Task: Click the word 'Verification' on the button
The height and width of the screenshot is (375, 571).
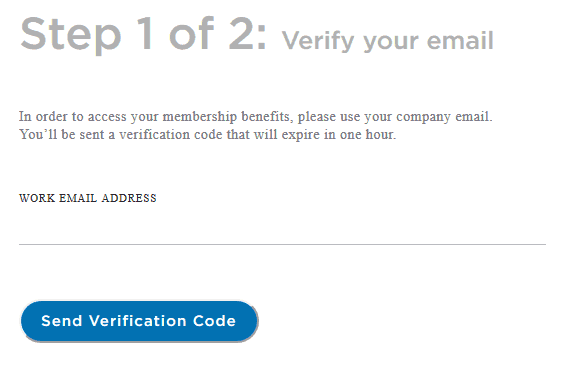Action: (138, 321)
